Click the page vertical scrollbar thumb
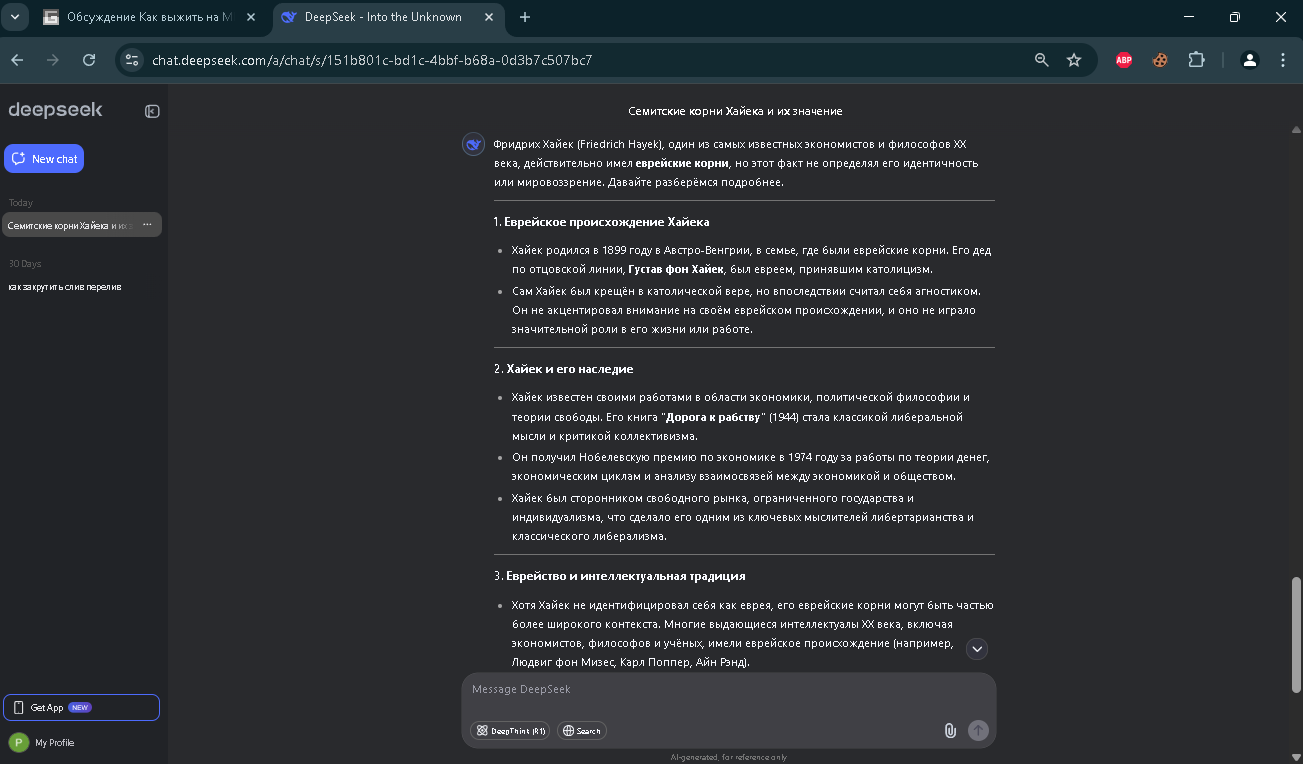Screen dimensions: 1303x764 pyautogui.click(x=1297, y=633)
